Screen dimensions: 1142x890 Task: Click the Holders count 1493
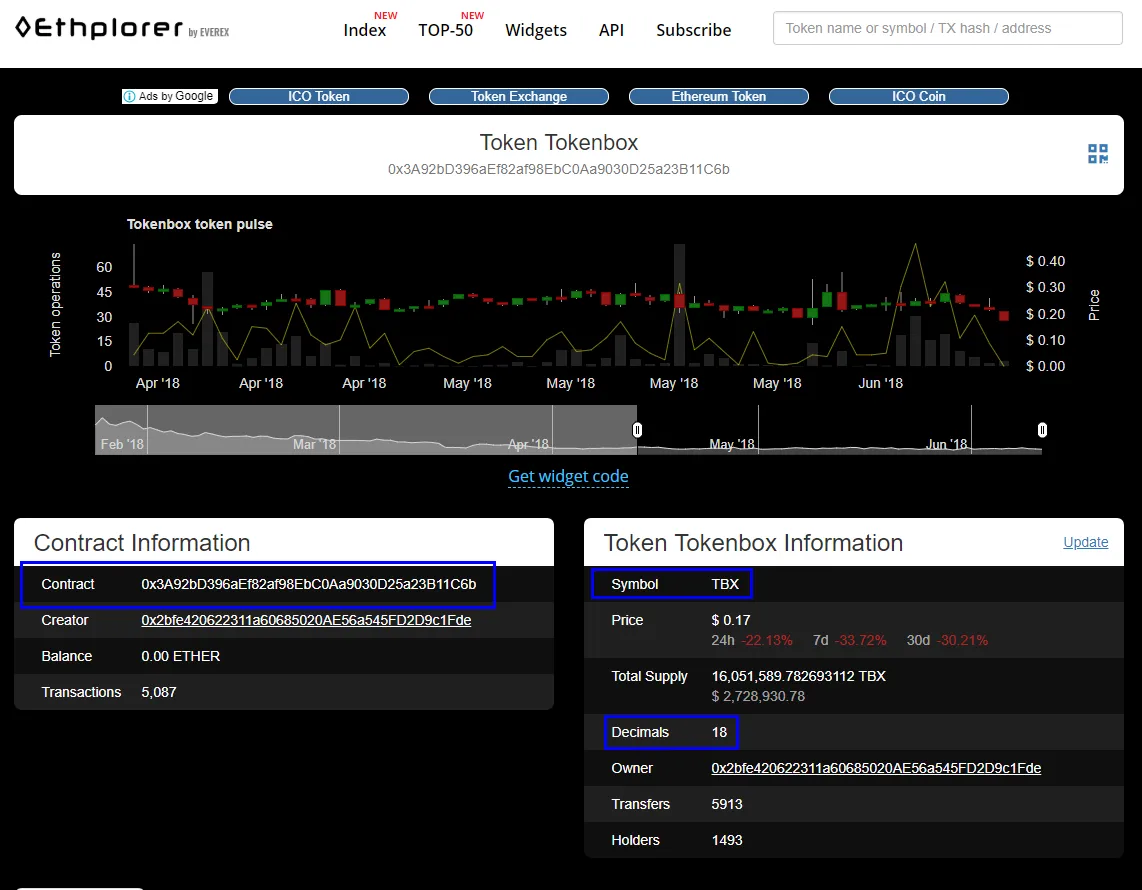click(x=727, y=840)
